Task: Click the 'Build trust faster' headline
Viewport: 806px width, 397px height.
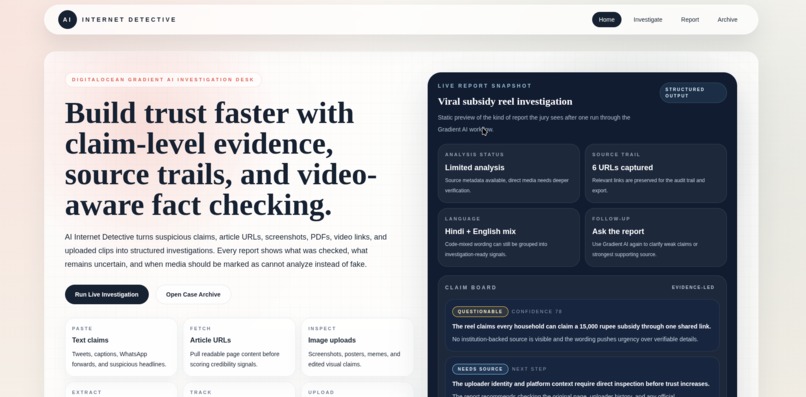Action: pyautogui.click(x=221, y=159)
